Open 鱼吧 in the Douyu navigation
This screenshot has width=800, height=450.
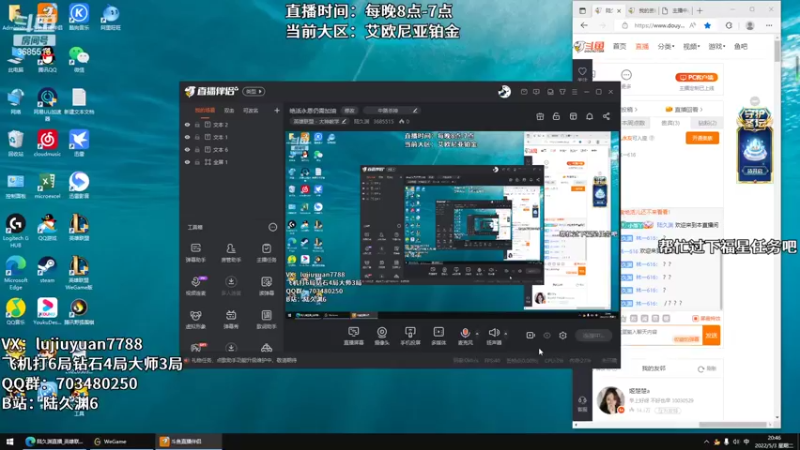coord(740,46)
